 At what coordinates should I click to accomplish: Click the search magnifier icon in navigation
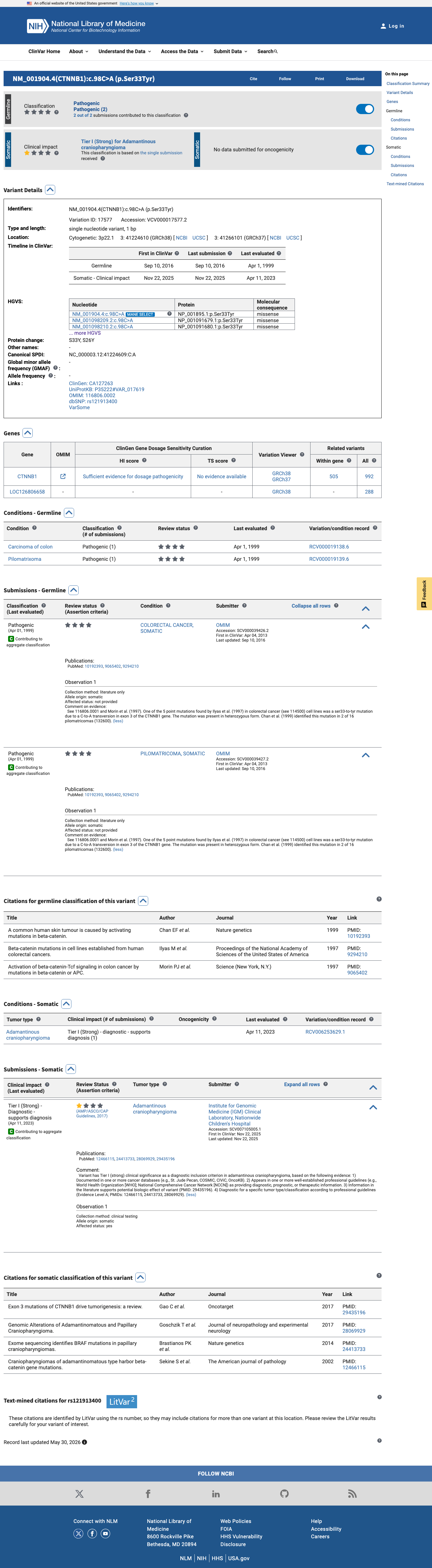click(276, 52)
